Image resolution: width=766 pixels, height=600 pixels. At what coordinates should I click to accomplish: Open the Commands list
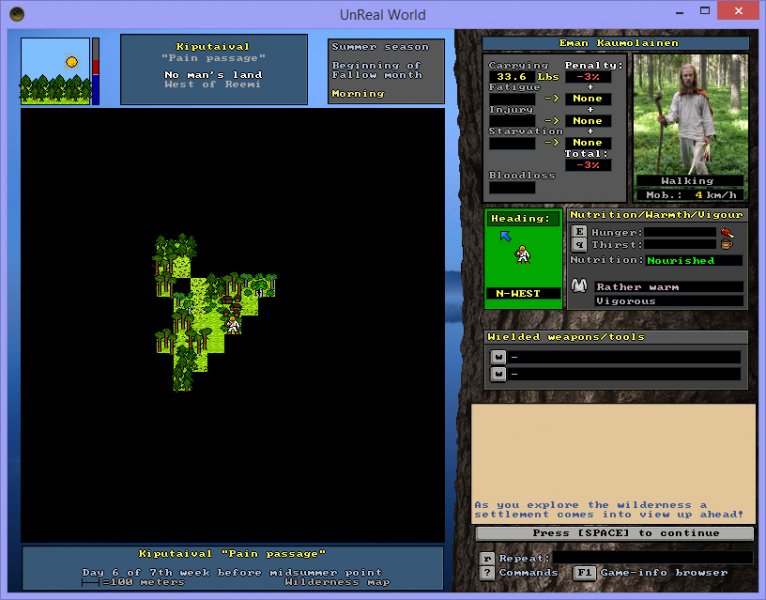528,573
